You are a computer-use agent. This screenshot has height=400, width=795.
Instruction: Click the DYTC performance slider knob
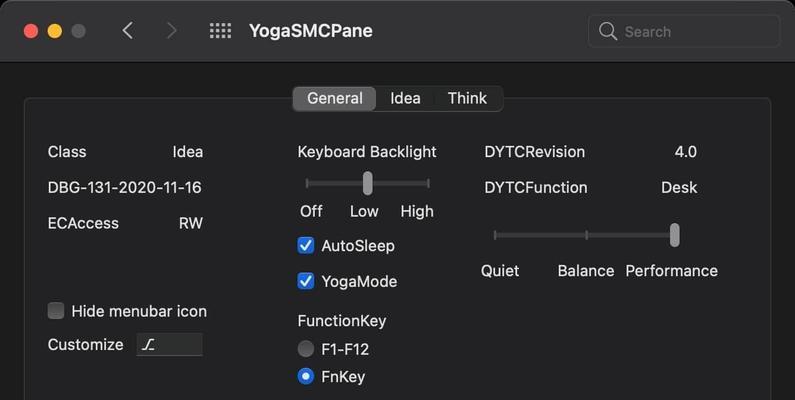pyautogui.click(x=674, y=235)
